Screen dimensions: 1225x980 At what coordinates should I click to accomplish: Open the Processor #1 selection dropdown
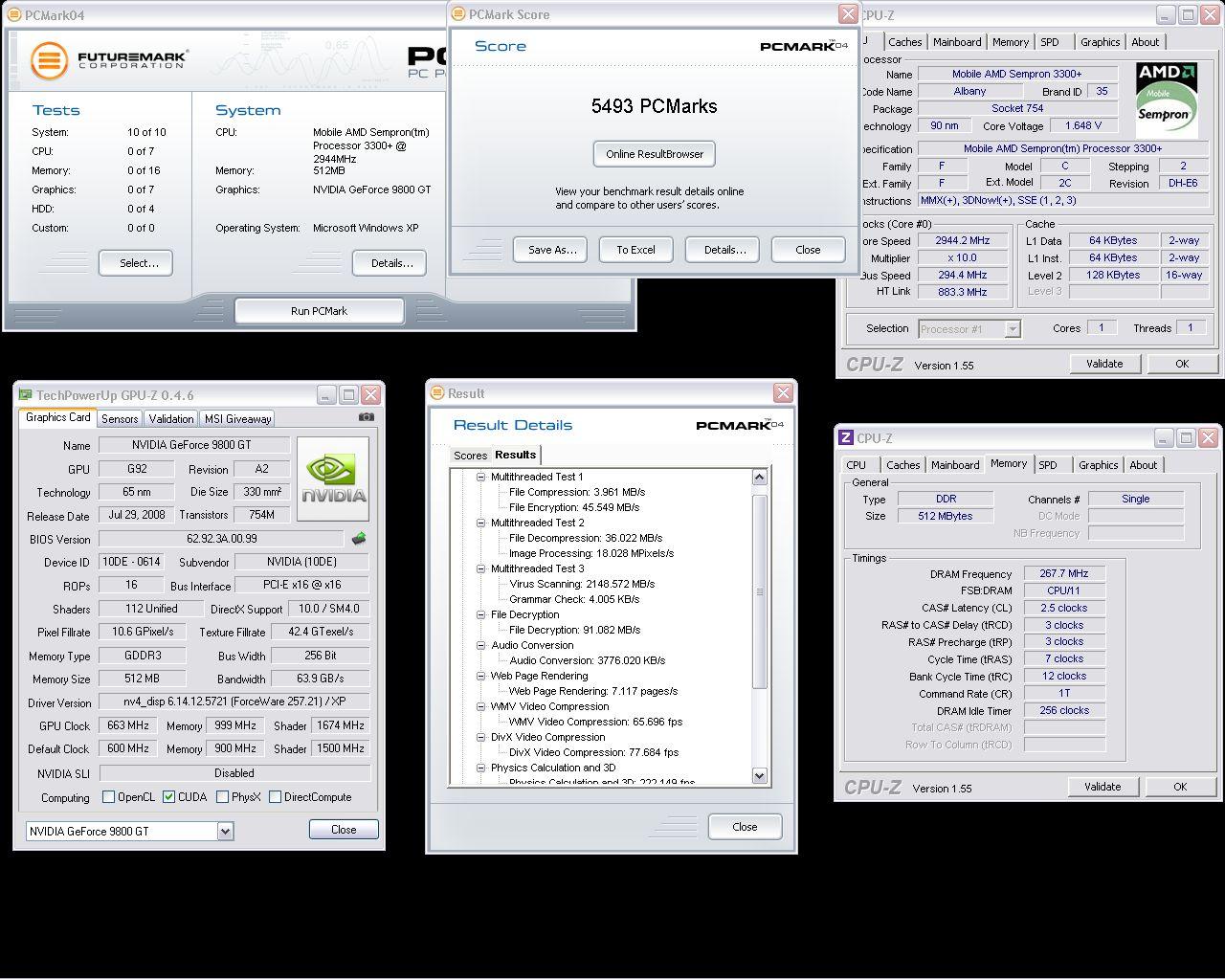click(1013, 328)
